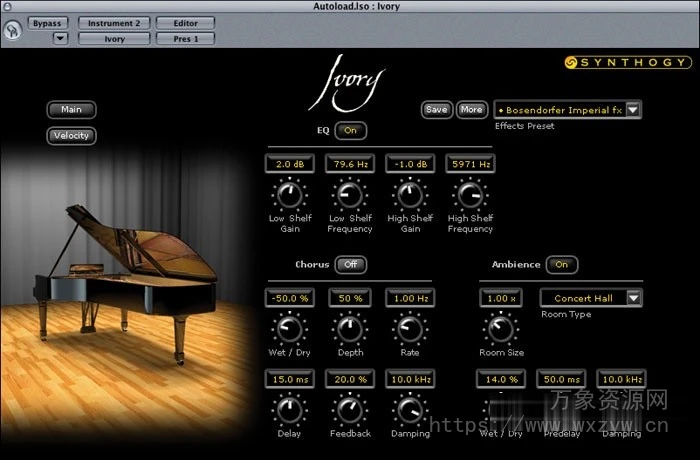Click the Ambience 10.0 kHz damping field

621,379
